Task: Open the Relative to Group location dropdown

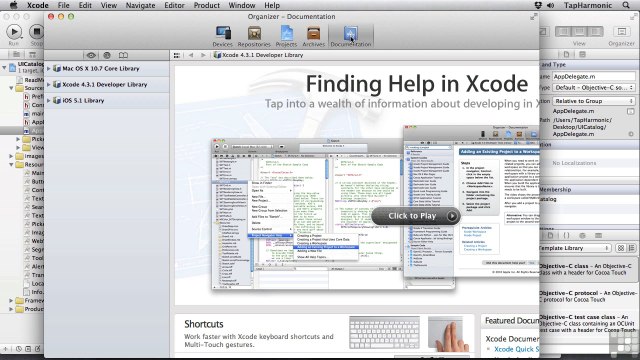Action: (x=594, y=101)
